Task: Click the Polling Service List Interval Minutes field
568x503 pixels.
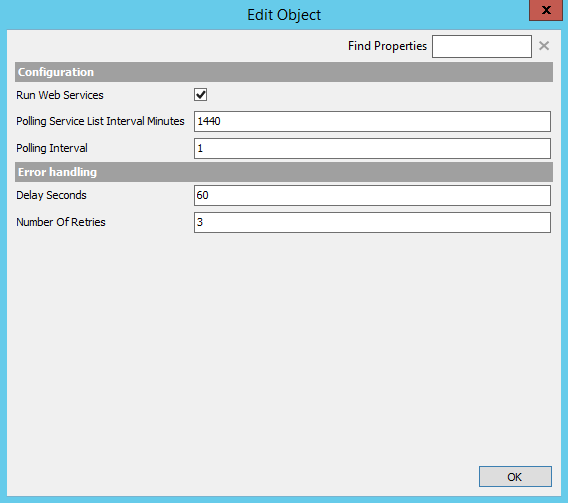Action: click(x=372, y=121)
